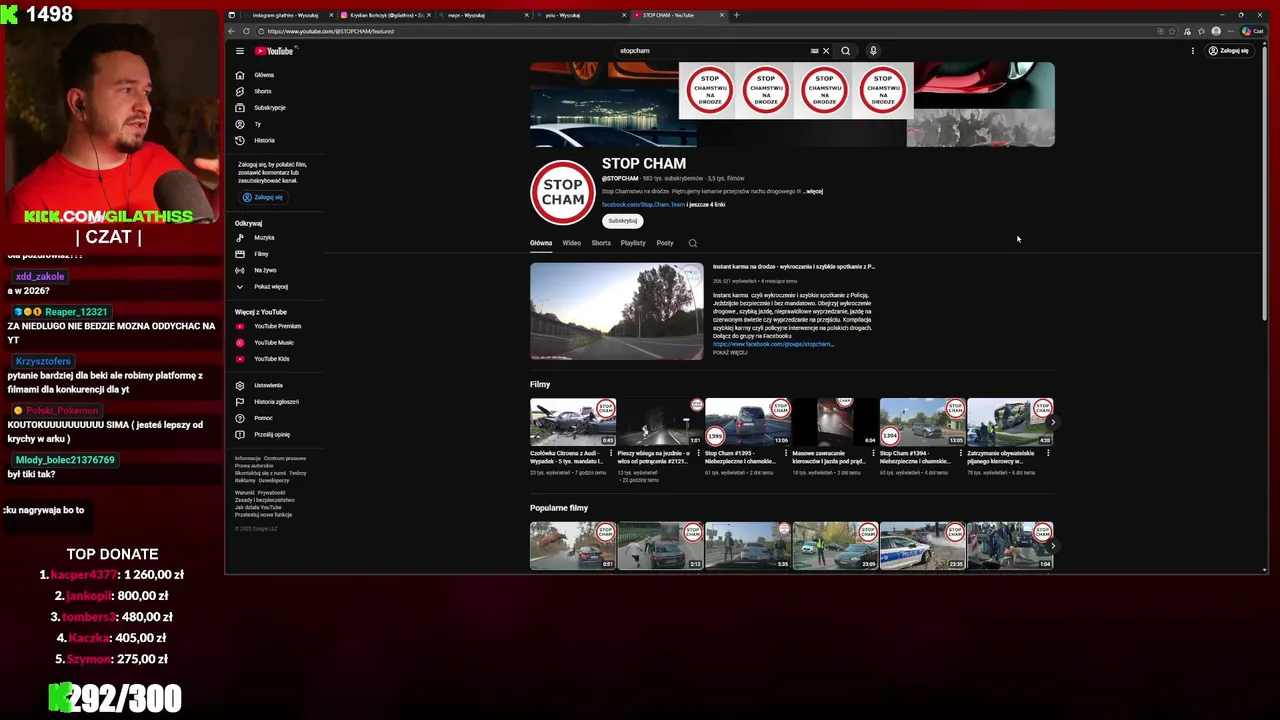
Task: Open 'Prywatność' footer link
Action: [271, 492]
